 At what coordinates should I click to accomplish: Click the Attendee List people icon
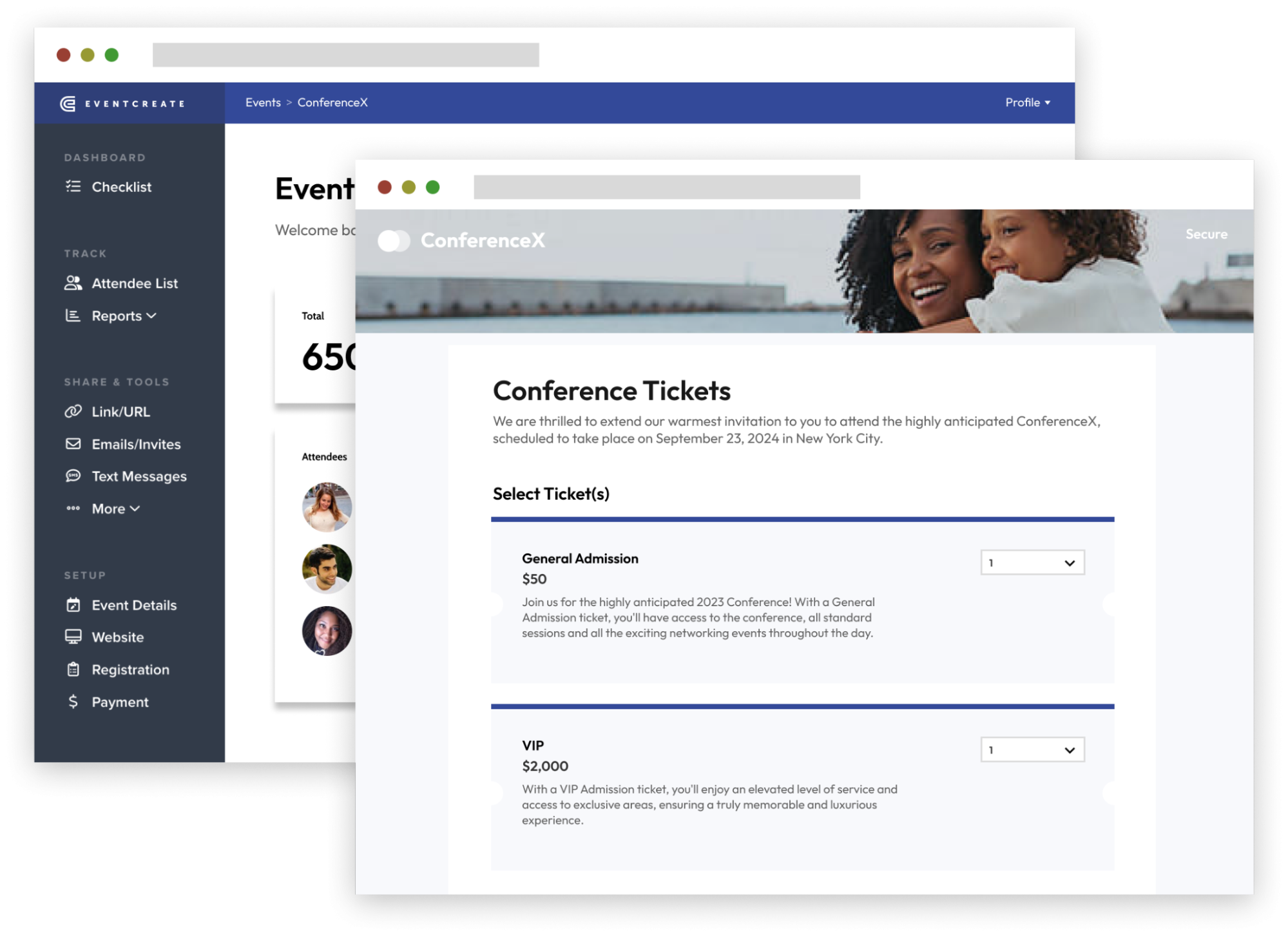[x=73, y=283]
